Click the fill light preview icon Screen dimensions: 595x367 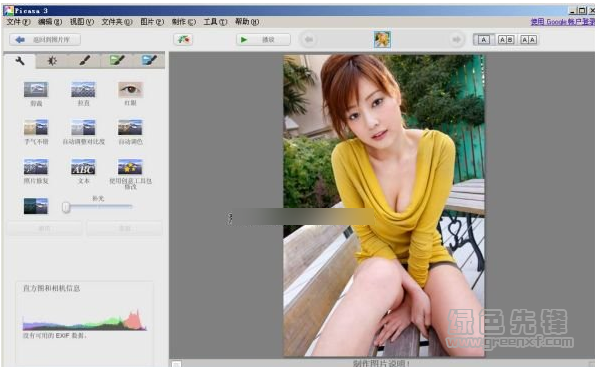tap(36, 206)
